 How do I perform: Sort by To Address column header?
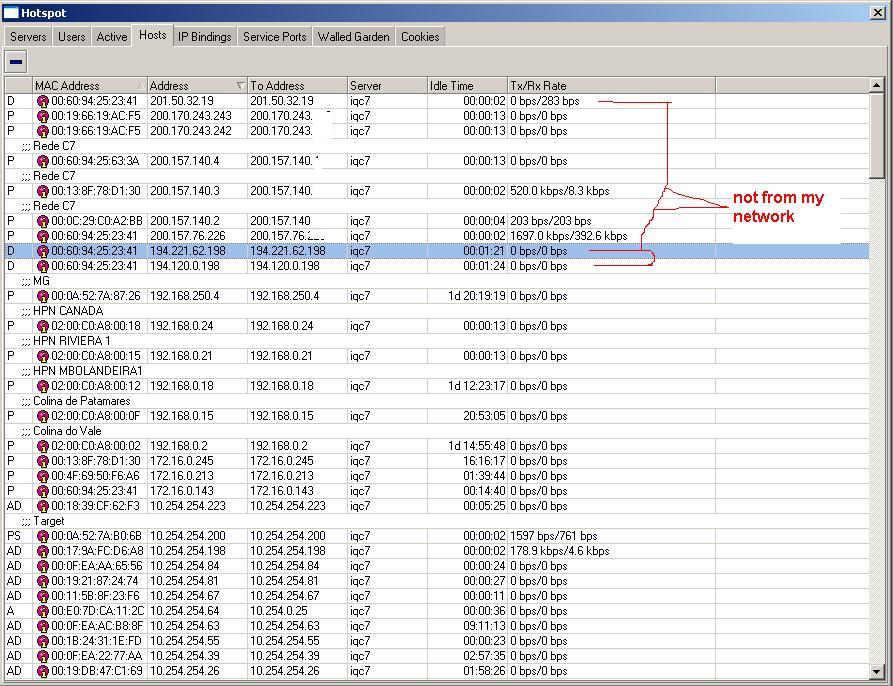[x=297, y=85]
